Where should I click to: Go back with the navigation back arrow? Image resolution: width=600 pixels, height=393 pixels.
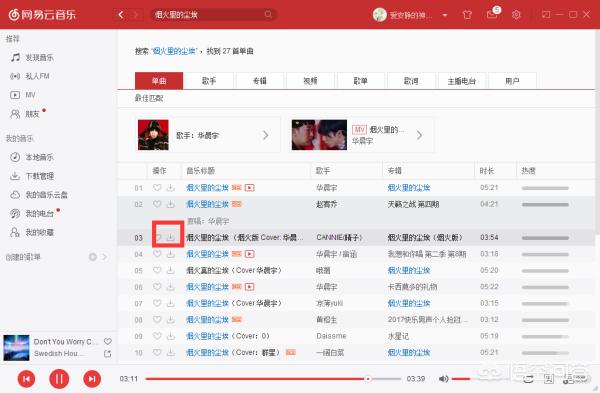click(121, 15)
